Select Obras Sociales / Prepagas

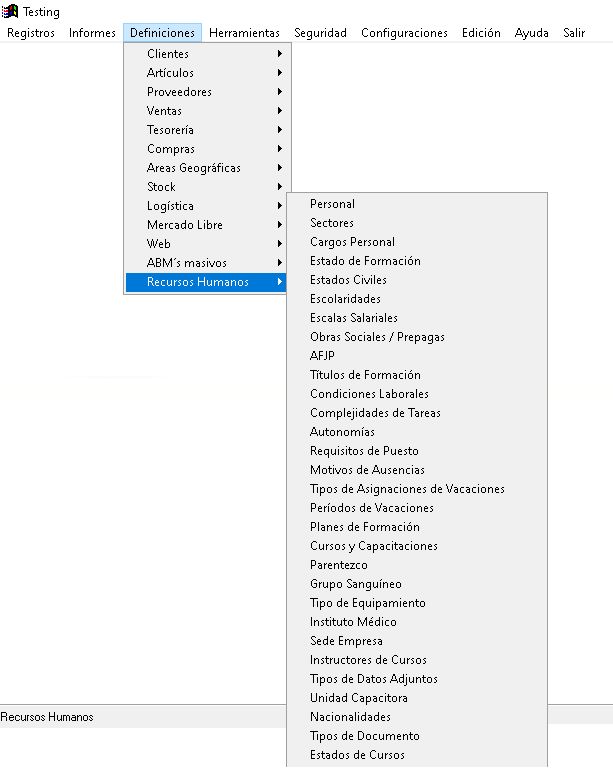tap(377, 337)
